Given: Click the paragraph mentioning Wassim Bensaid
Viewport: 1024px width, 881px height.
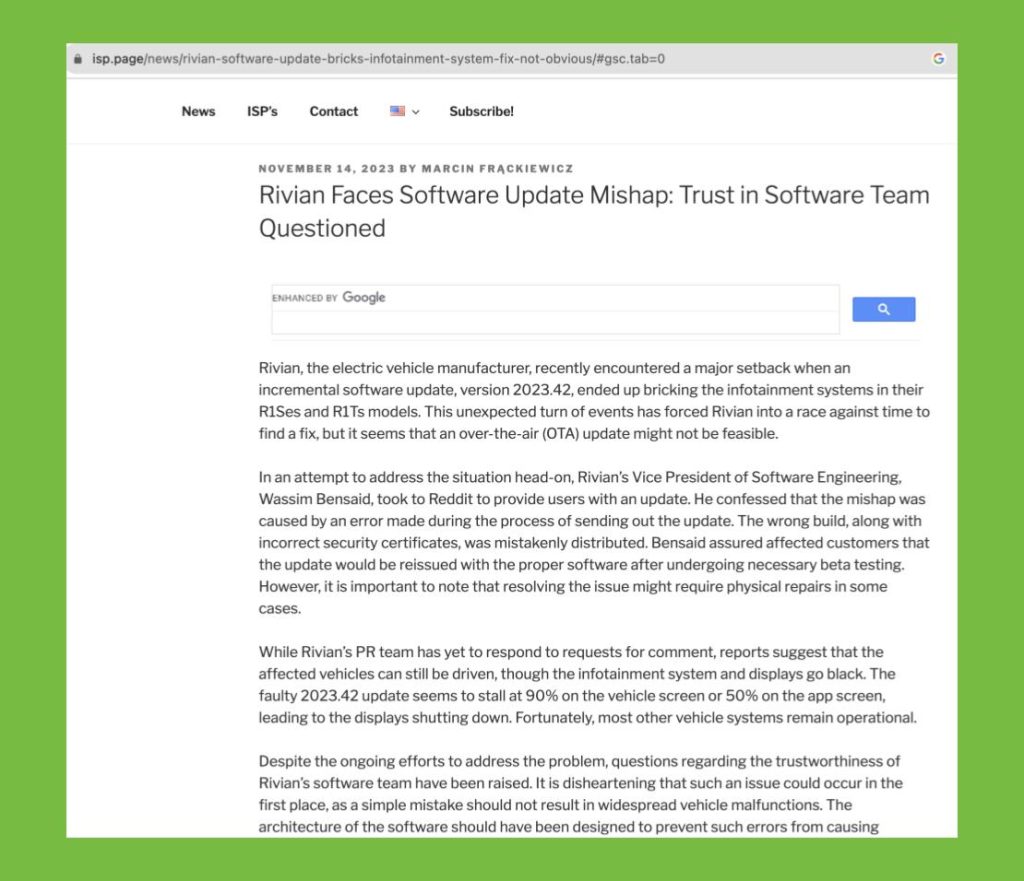Looking at the screenshot, I should [594, 543].
